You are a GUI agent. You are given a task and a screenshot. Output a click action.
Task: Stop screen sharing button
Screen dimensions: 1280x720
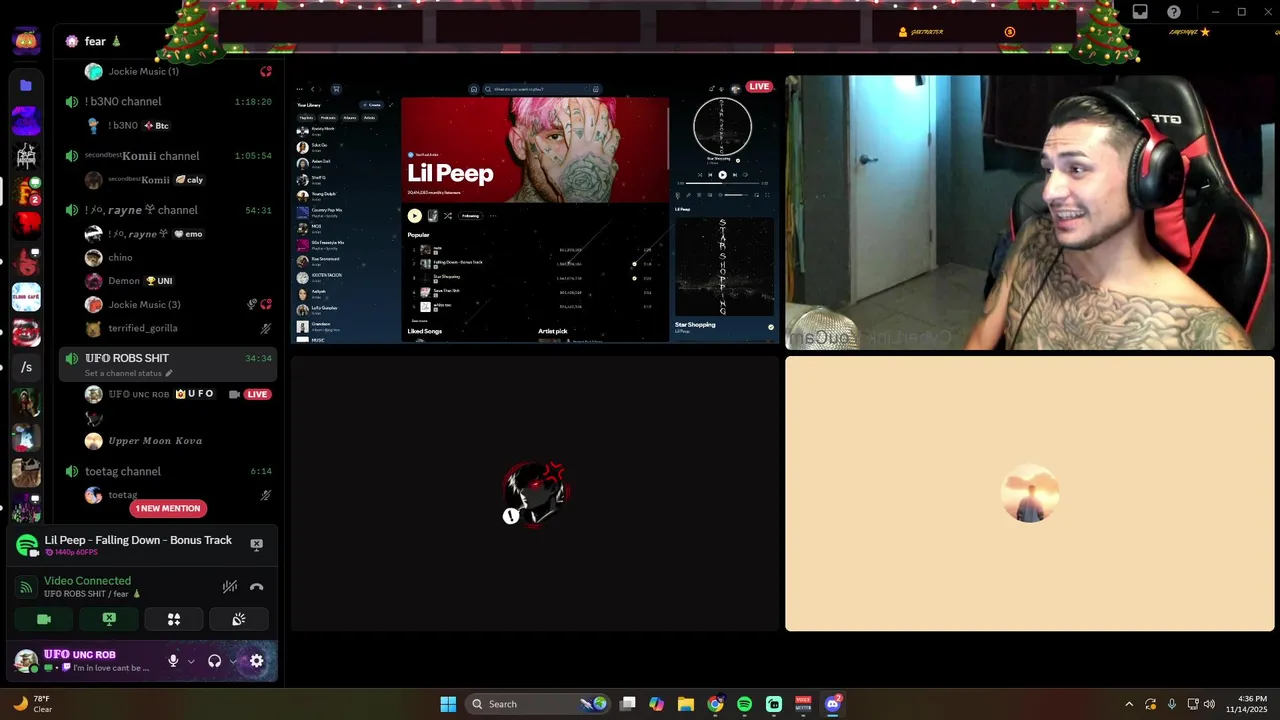tap(109, 619)
